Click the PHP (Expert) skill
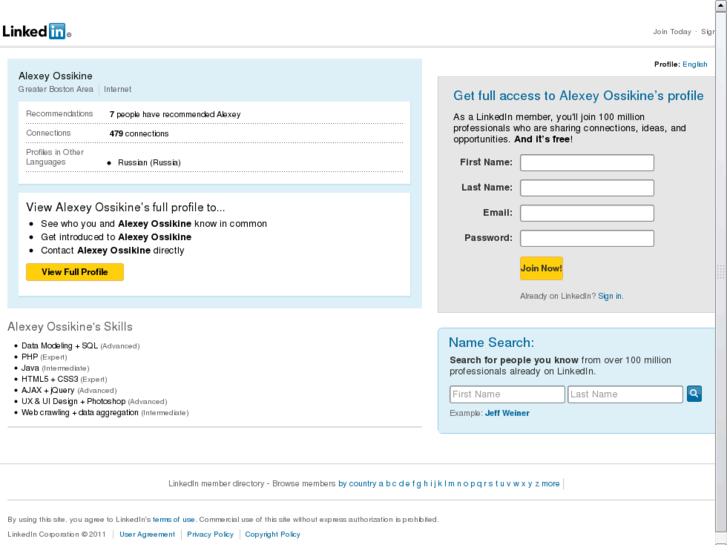 click(44, 357)
